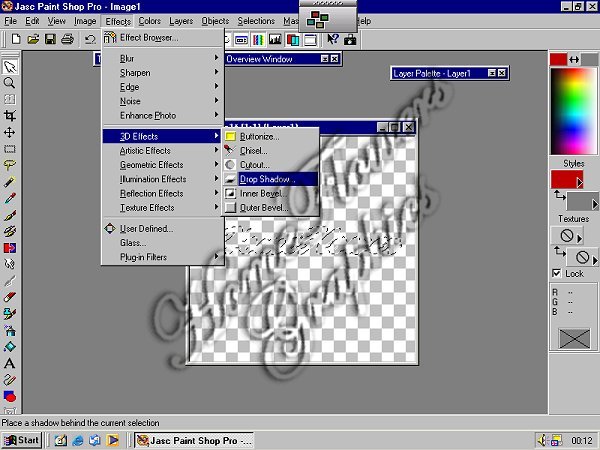Select the Paint Brush tool
This screenshot has width=600, height=450.
[x=10, y=215]
